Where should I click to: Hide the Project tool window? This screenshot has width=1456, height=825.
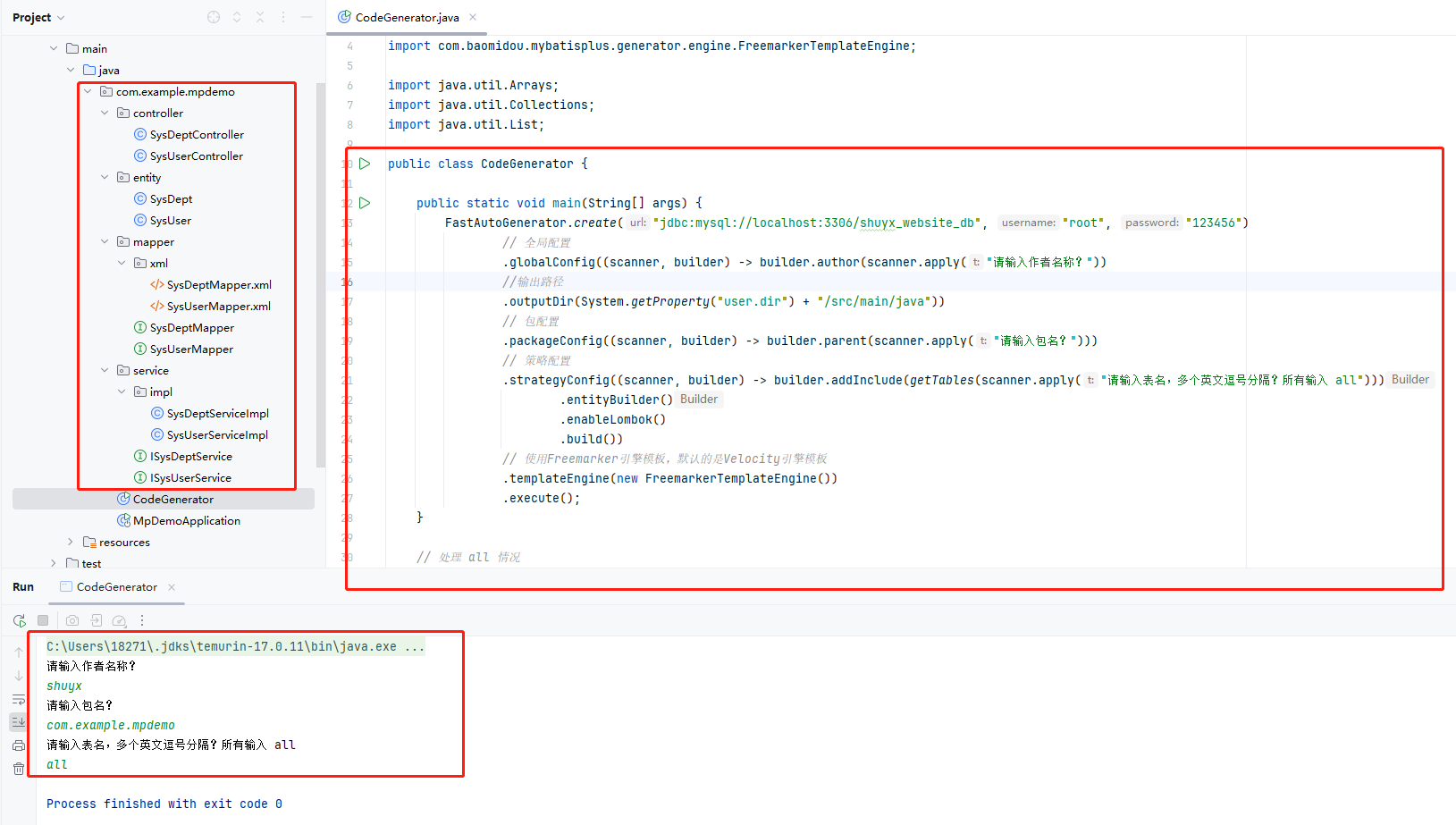pyautogui.click(x=307, y=17)
